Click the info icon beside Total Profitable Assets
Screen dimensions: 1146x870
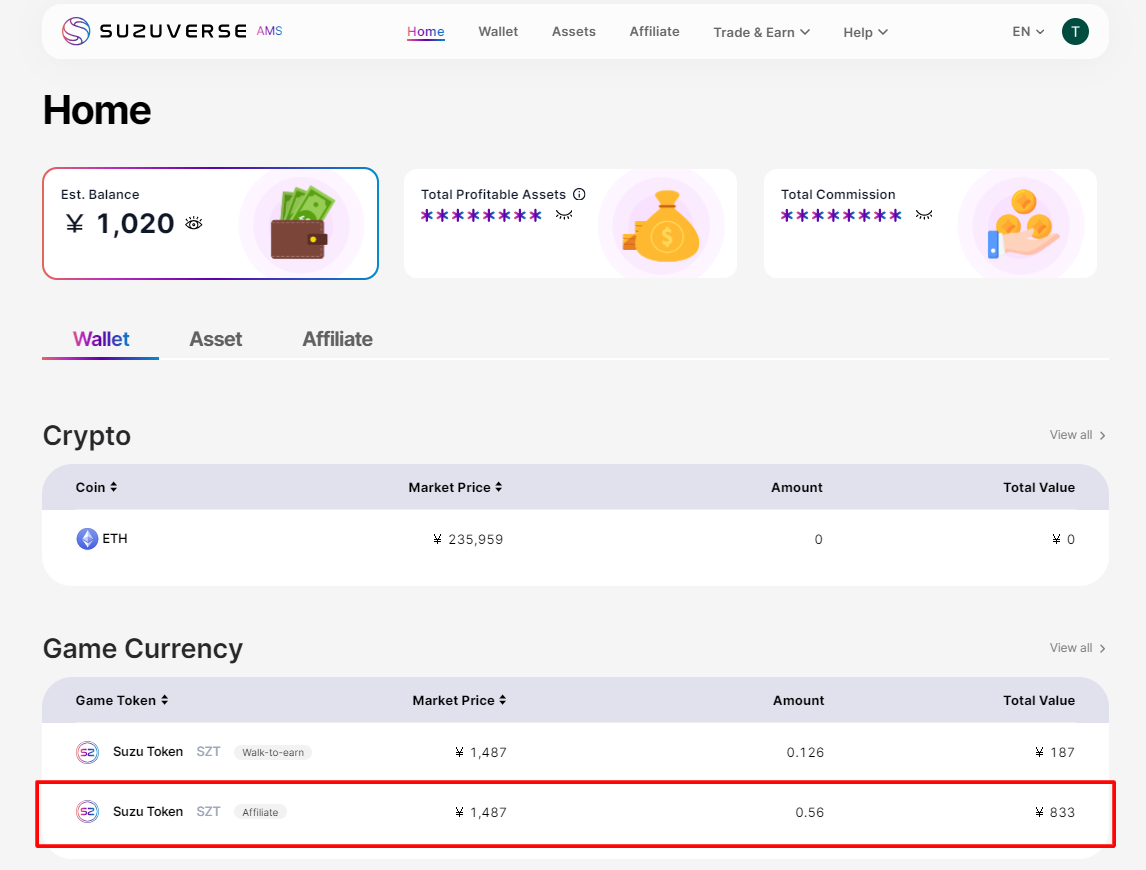(x=579, y=195)
